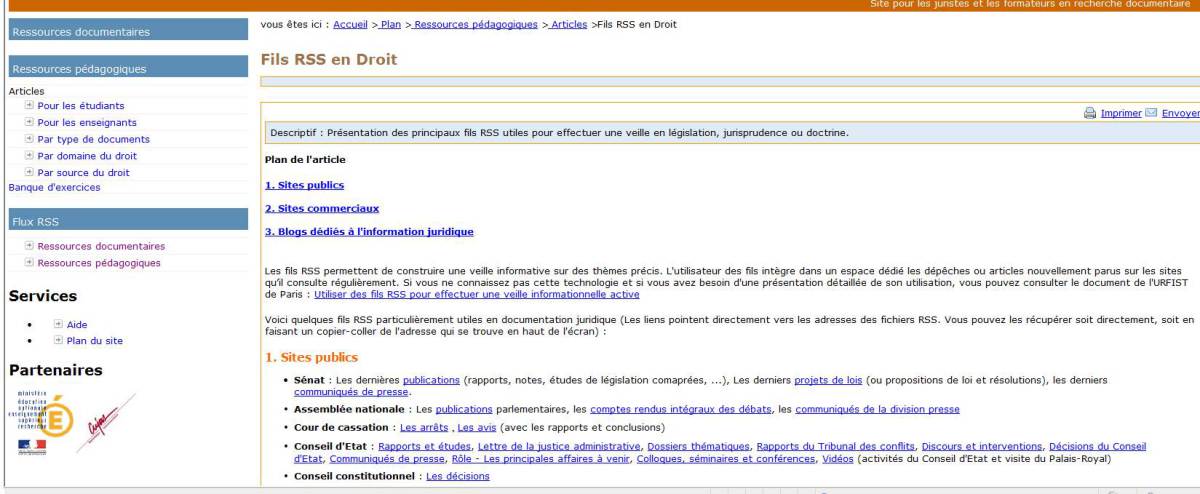The image size is (1200, 494).
Task: Expand the 'Par domaine du droit' node
Action: tap(29, 156)
